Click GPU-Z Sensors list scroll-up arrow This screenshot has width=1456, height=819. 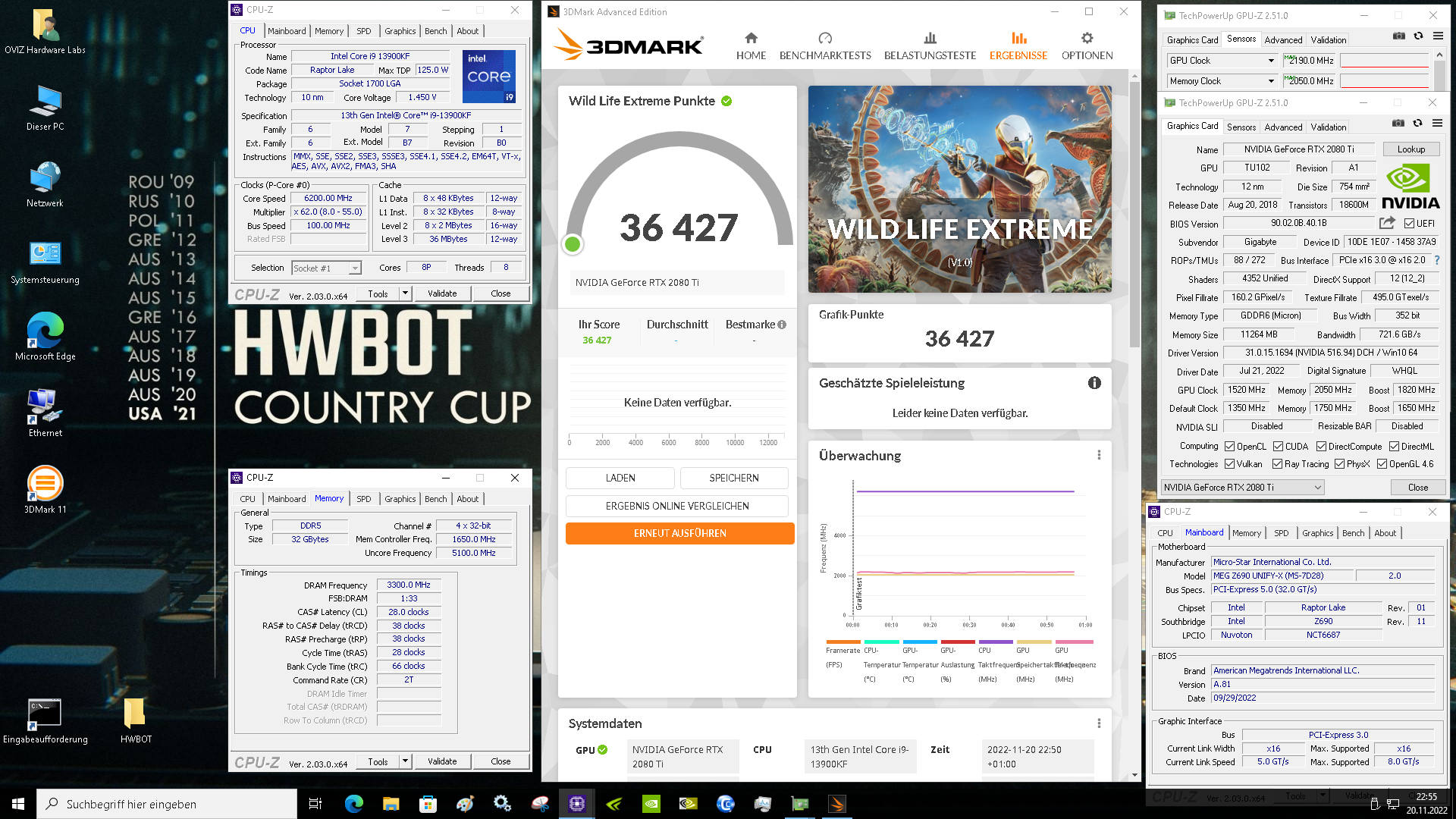coord(1439,55)
